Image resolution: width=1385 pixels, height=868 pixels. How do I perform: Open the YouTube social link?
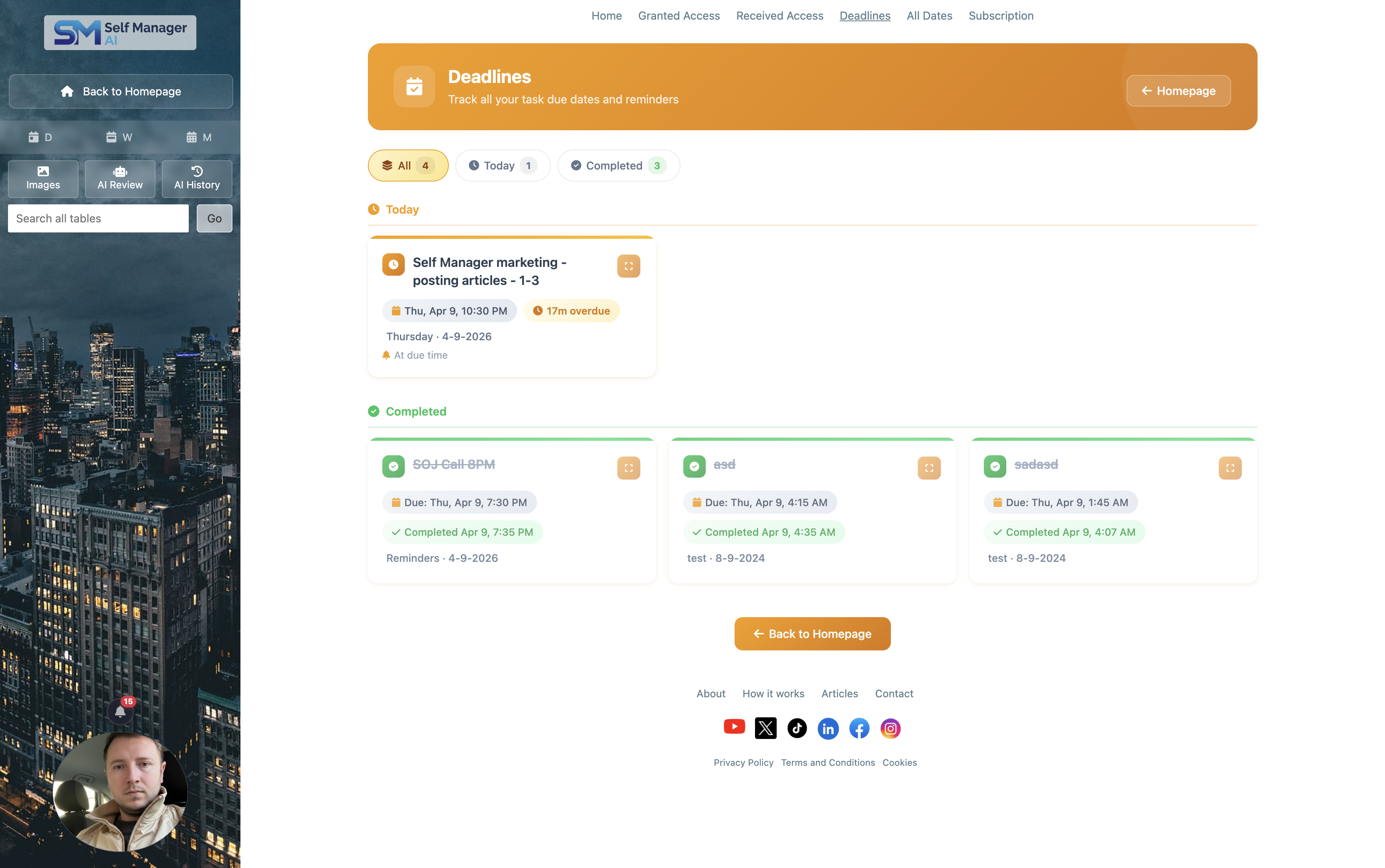734,727
